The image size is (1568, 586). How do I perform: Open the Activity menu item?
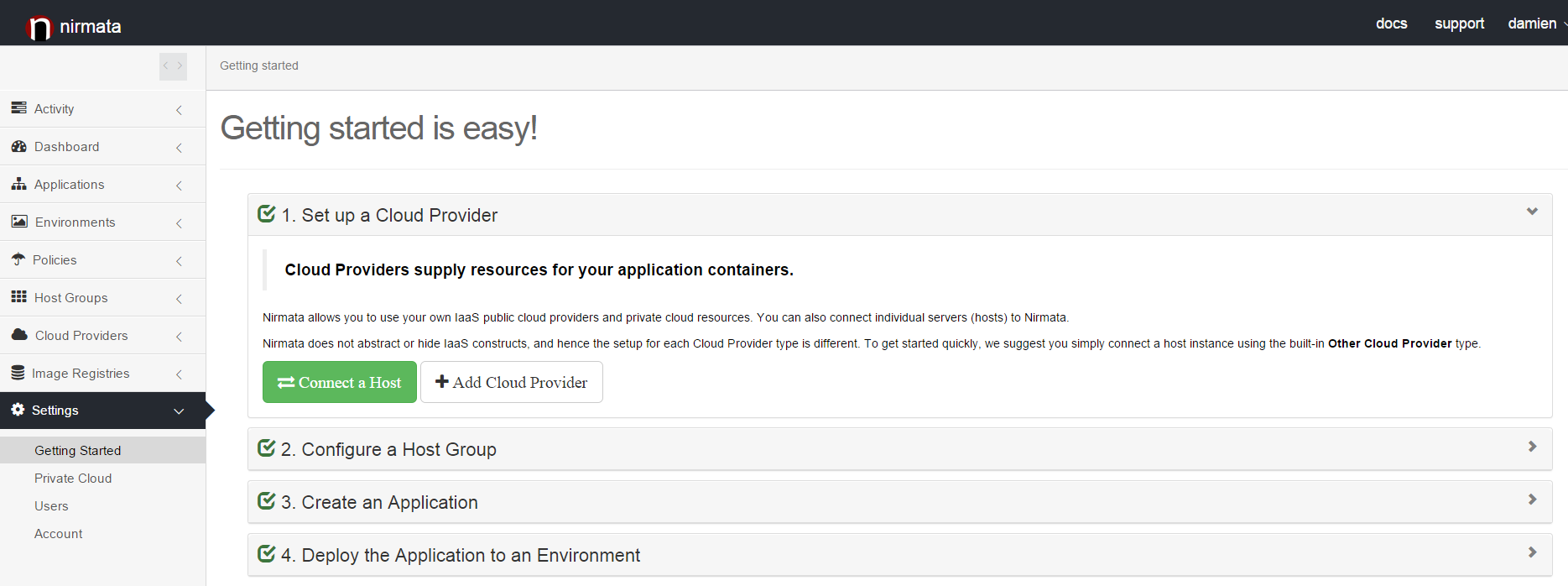click(102, 109)
